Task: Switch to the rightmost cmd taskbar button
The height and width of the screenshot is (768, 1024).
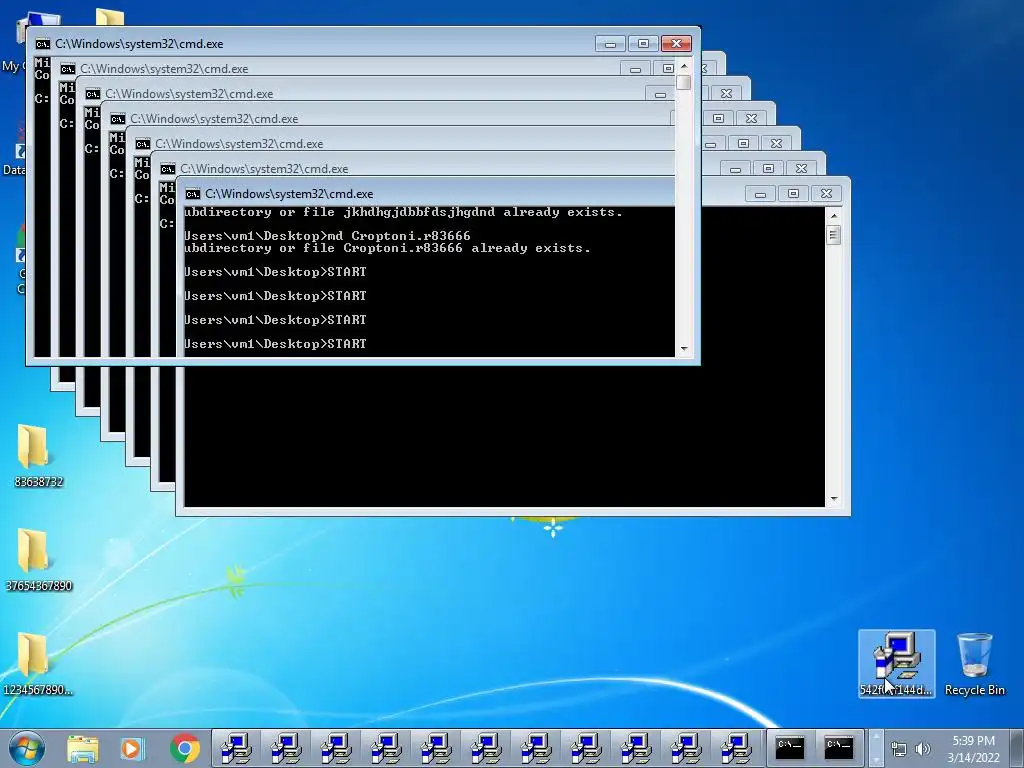Action: point(839,748)
